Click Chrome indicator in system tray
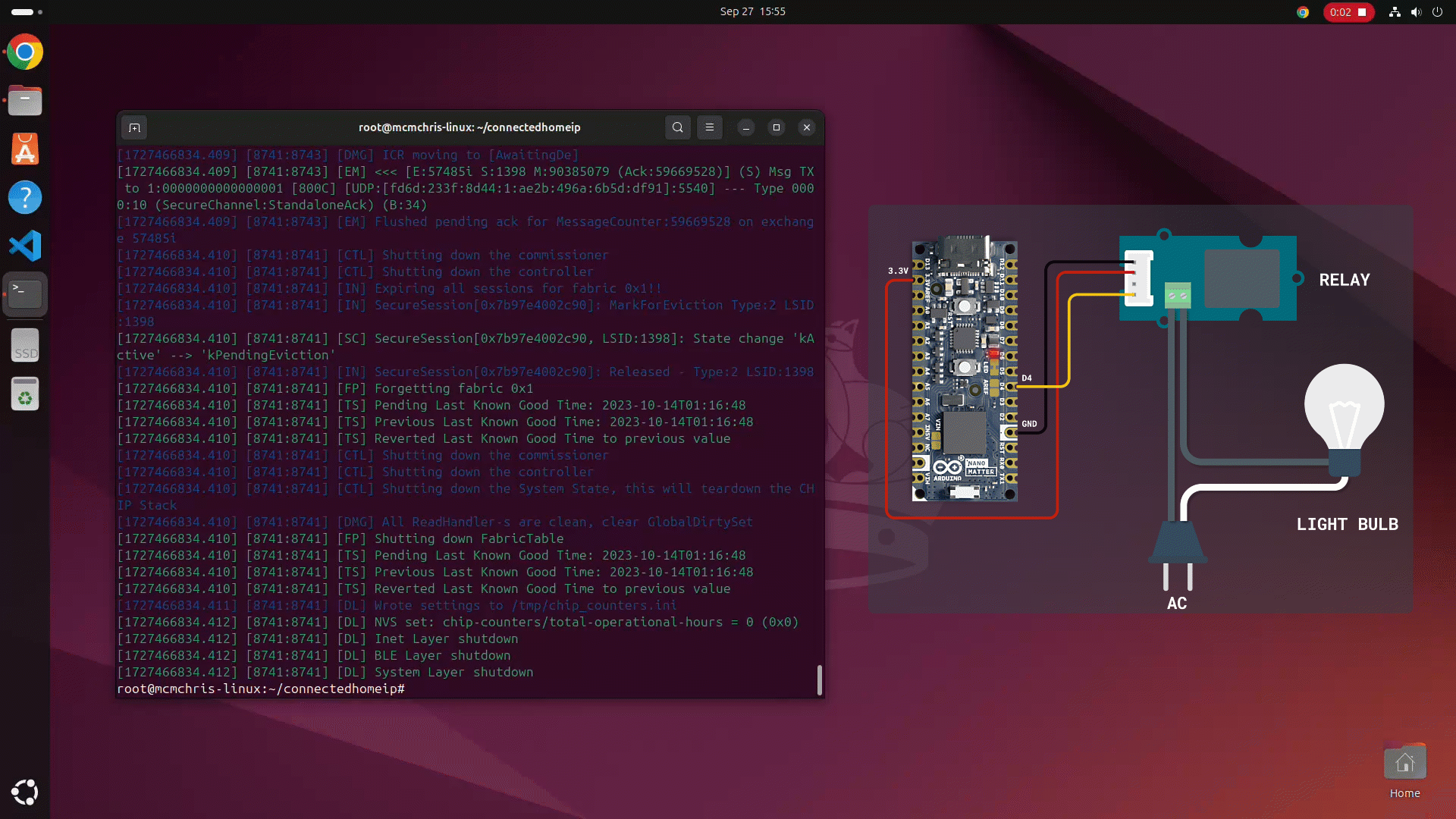Image resolution: width=1456 pixels, height=819 pixels. 1303,12
